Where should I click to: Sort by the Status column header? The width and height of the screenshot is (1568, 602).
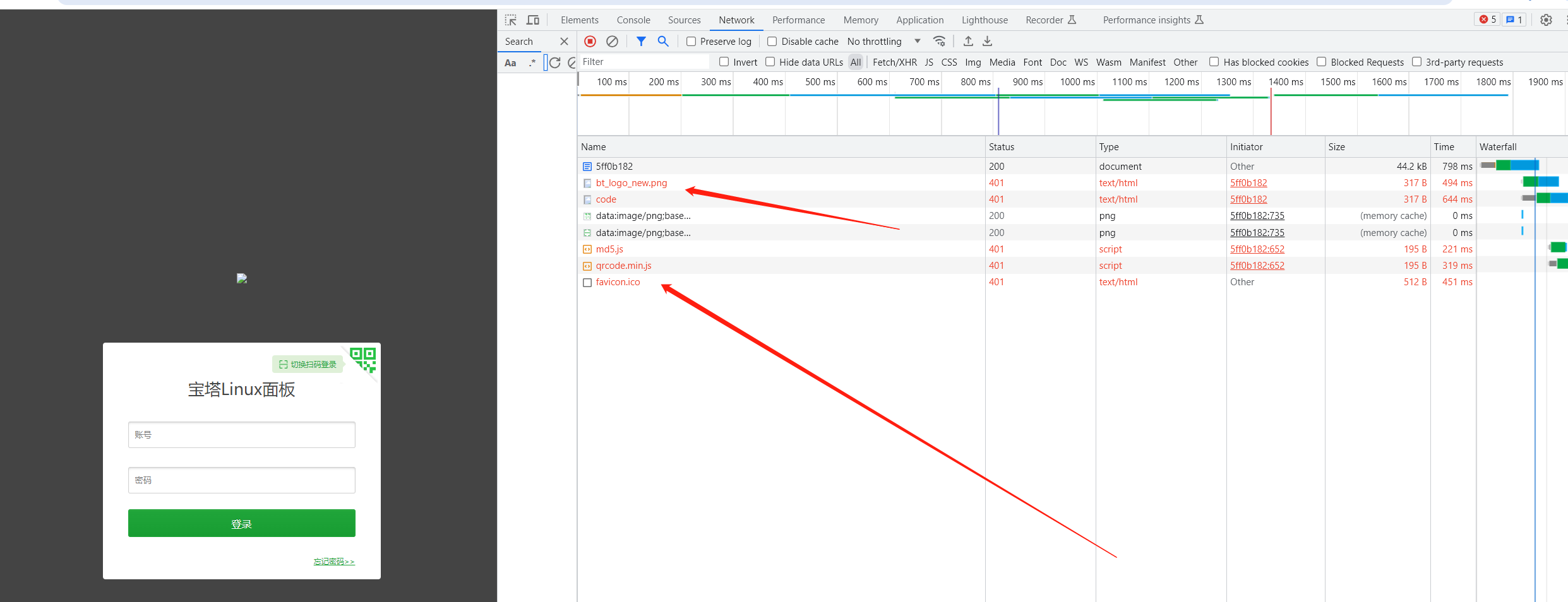(x=1040, y=147)
